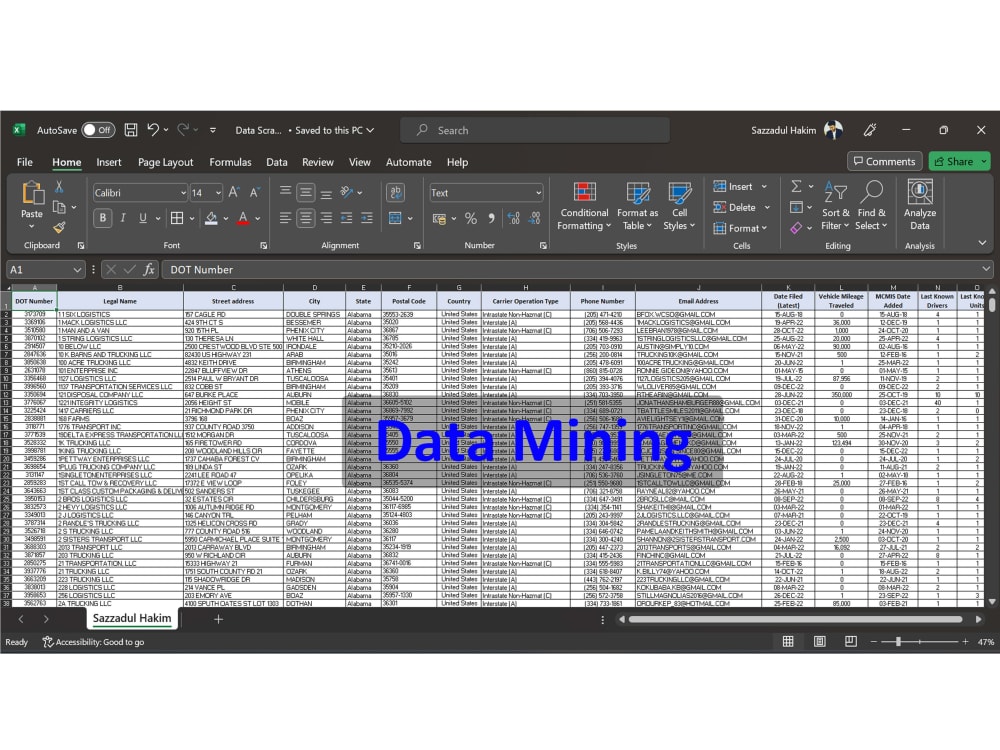The height and width of the screenshot is (750, 1000).
Task: Click the AutoSum sigma icon
Action: 796,186
